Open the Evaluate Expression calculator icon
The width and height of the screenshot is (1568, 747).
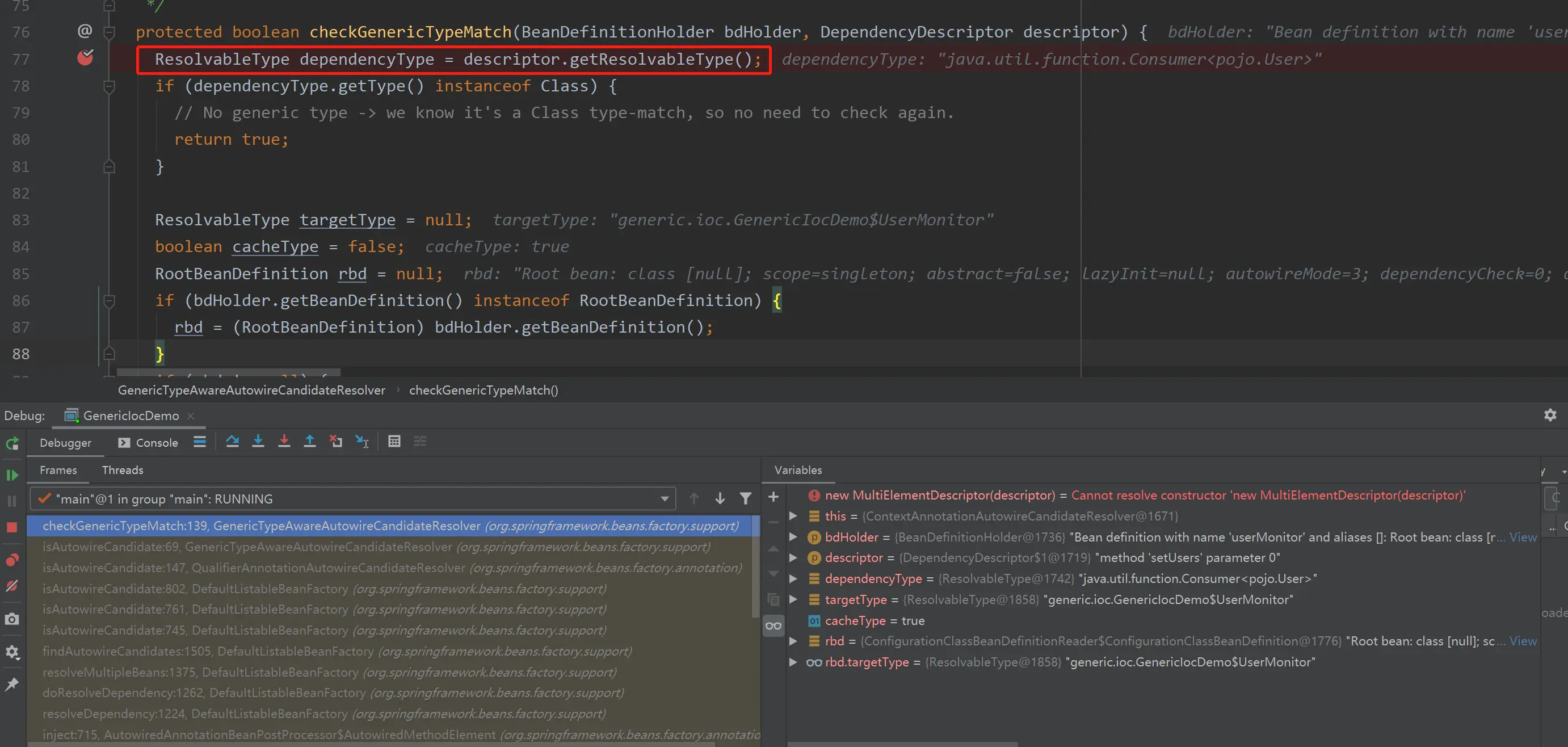coord(394,442)
